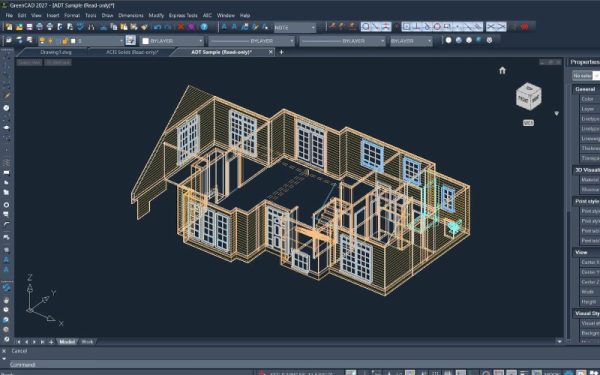The image size is (600, 375).
Task: Click the Print icon in toolbar
Action: [x=39, y=27]
